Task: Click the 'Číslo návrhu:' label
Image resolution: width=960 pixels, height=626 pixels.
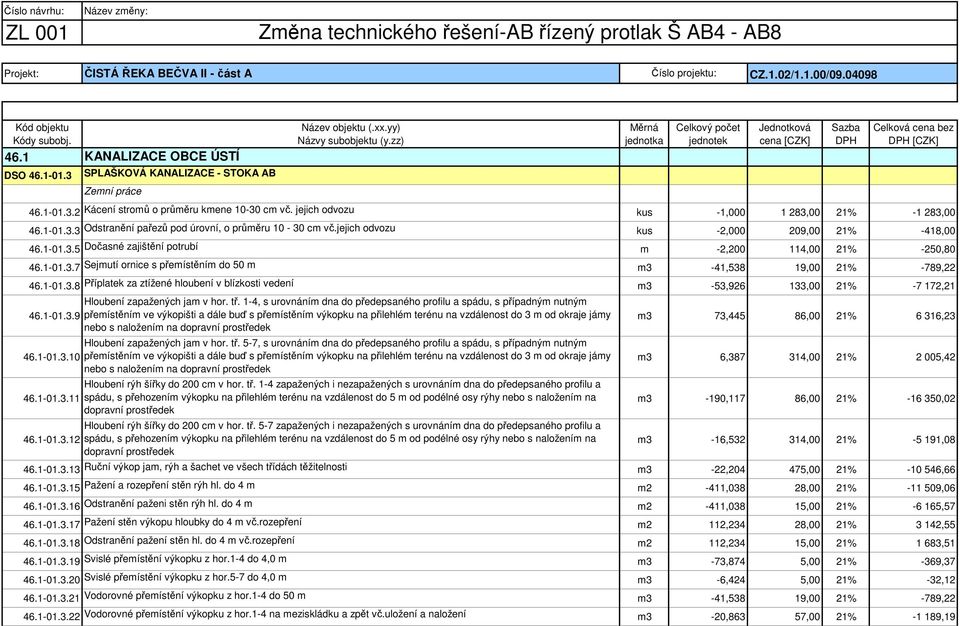Action: [34, 11]
